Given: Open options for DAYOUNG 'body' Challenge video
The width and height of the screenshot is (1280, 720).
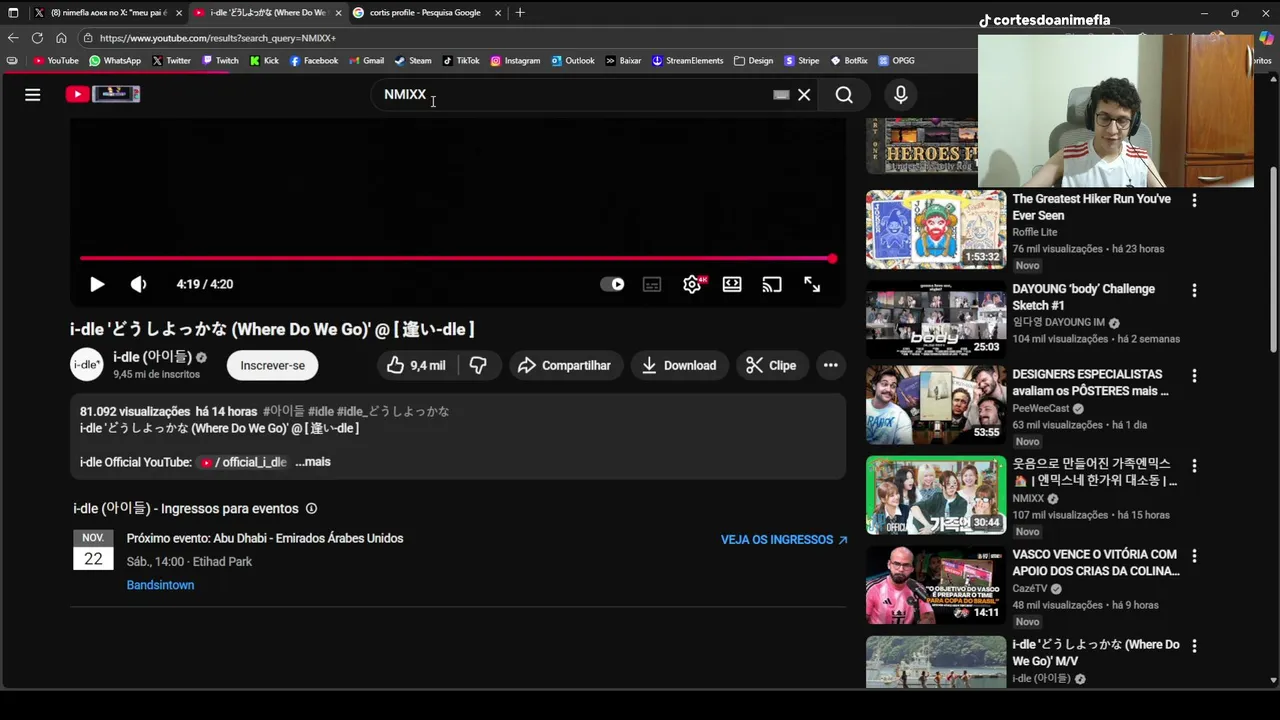Looking at the screenshot, I should coord(1194,290).
